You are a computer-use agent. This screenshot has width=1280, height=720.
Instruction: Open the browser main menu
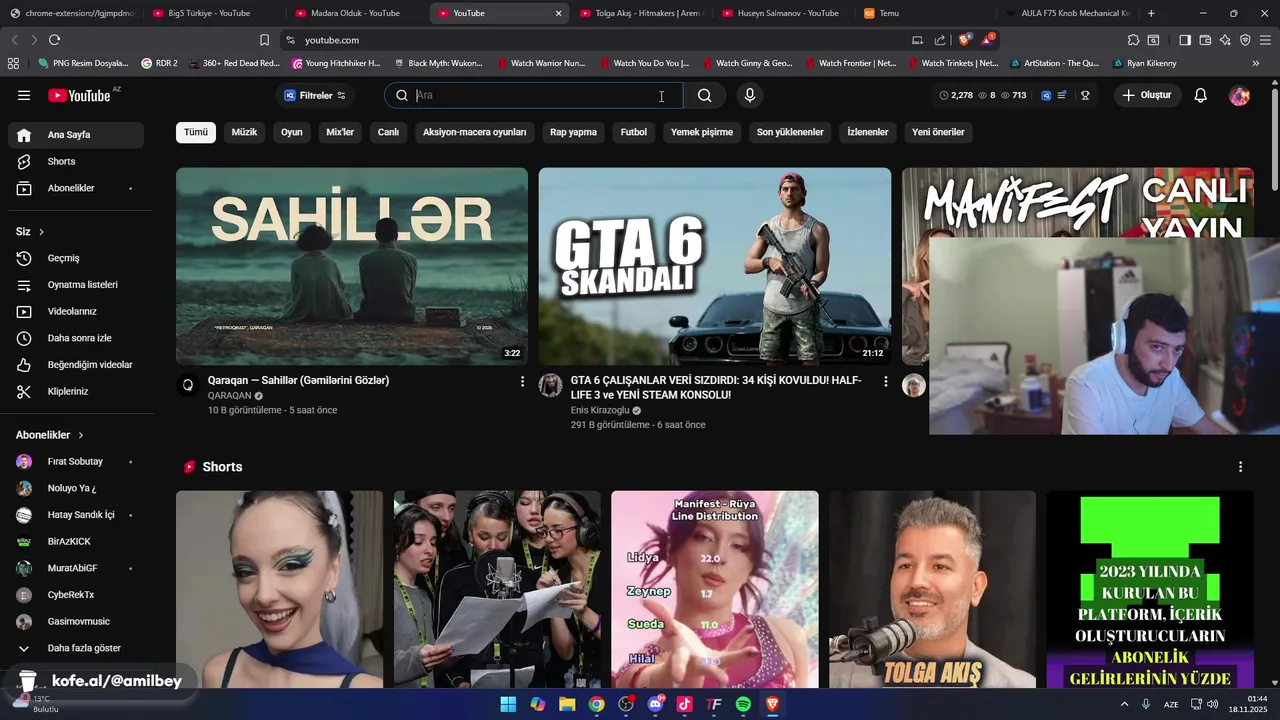1266,40
